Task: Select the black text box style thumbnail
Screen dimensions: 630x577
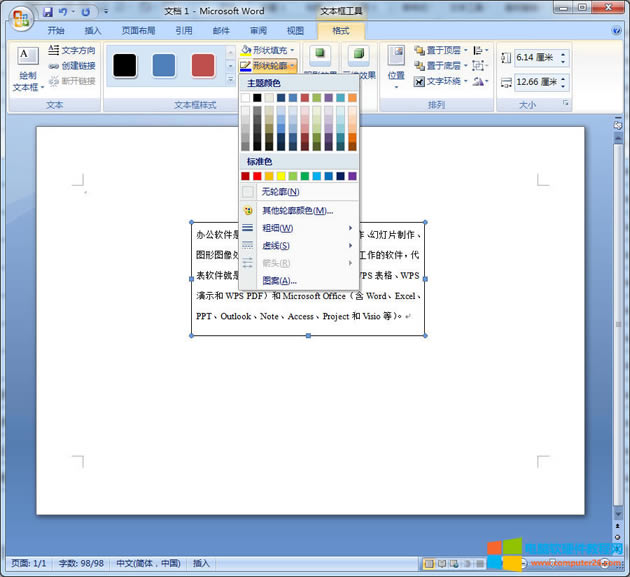Action: point(124,66)
